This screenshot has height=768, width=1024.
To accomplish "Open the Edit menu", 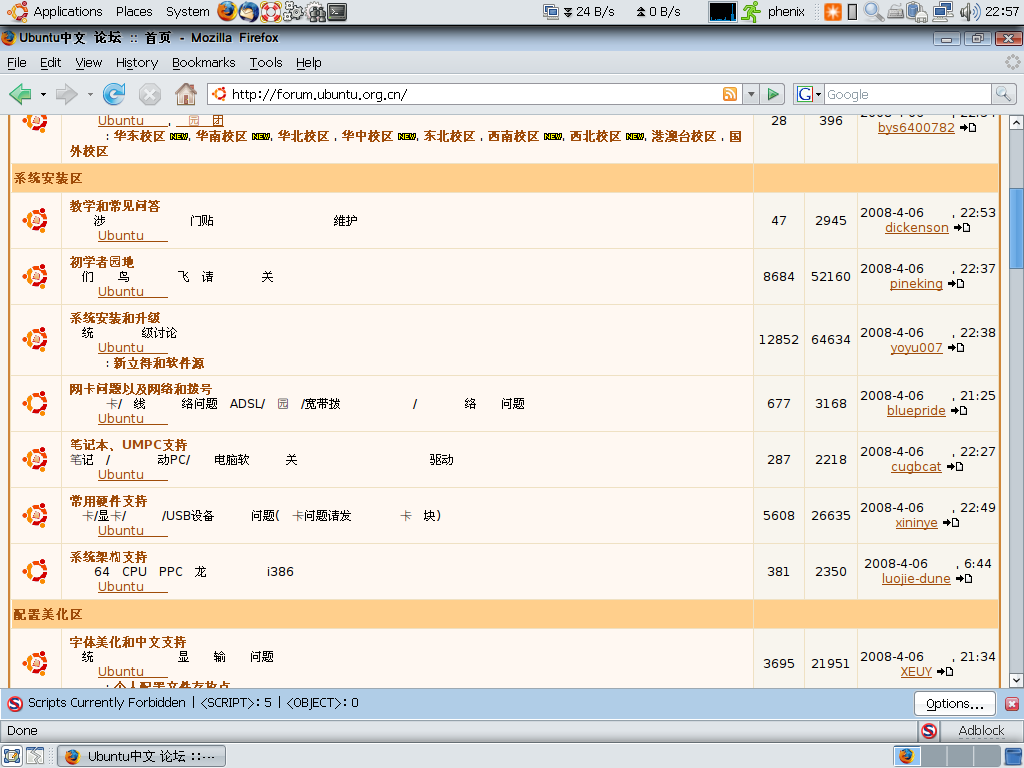I will point(50,63).
